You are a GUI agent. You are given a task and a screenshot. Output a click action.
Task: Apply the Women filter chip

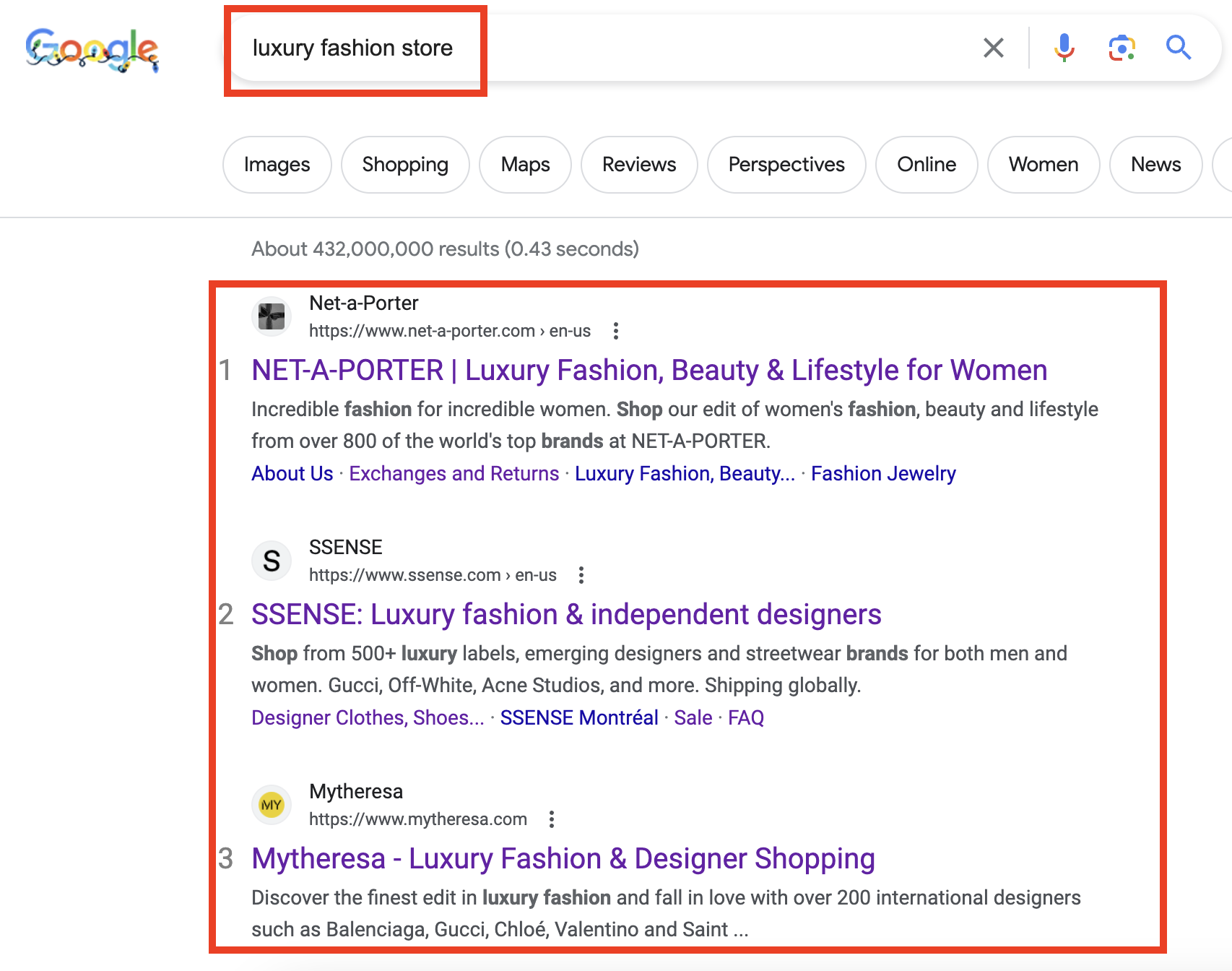[x=1044, y=165]
